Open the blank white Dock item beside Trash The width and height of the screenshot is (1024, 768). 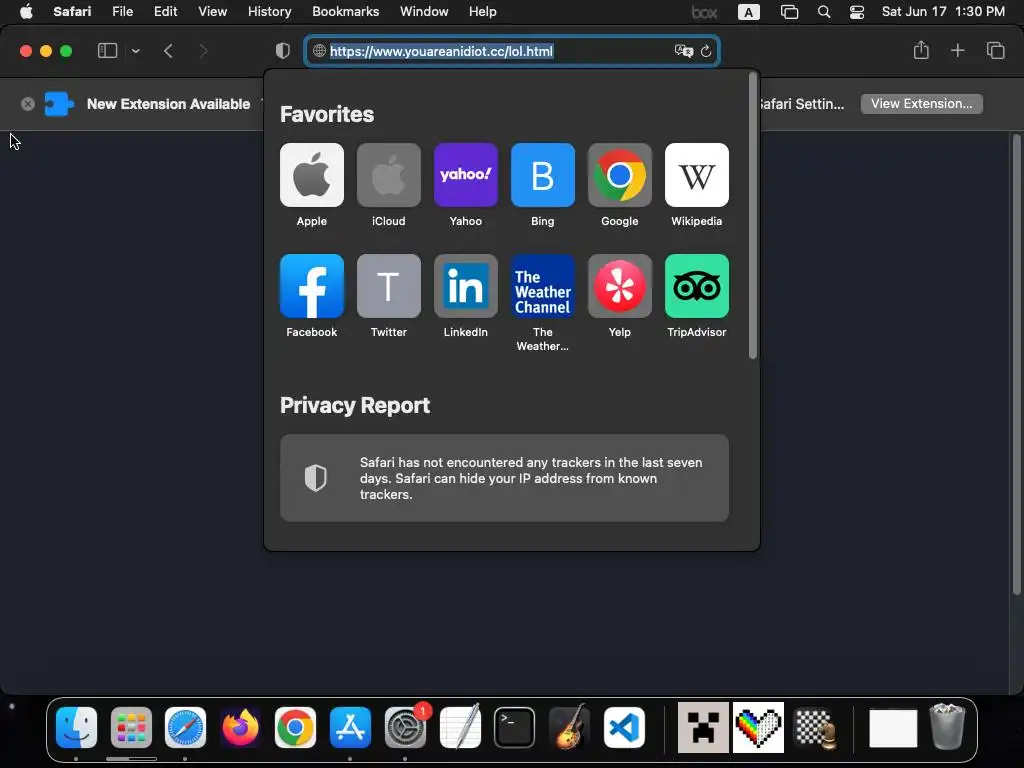point(893,728)
